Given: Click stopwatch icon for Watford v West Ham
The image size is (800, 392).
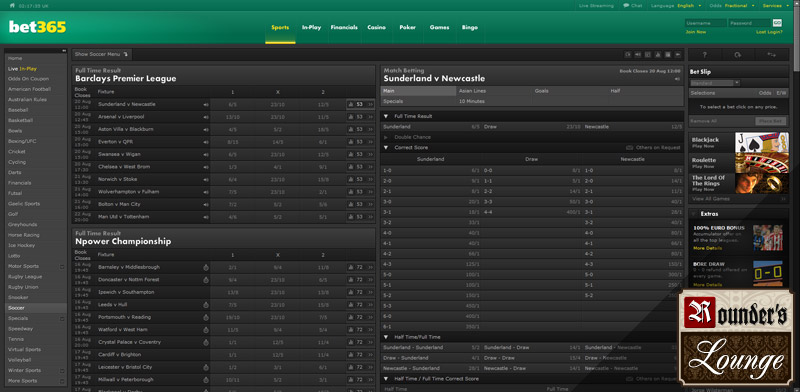Looking at the screenshot, I should 206,330.
